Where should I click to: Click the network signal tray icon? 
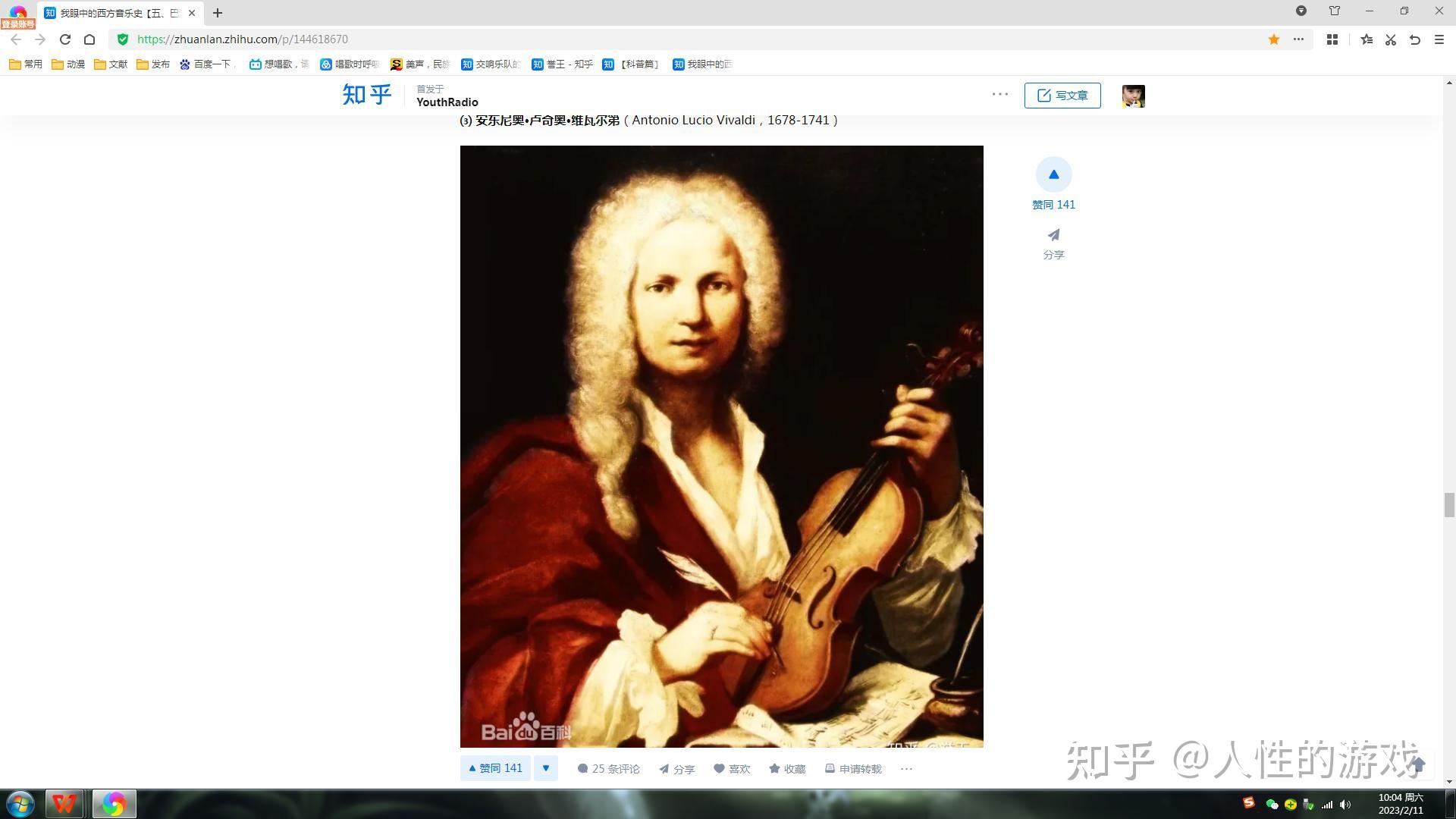pos(1327,805)
